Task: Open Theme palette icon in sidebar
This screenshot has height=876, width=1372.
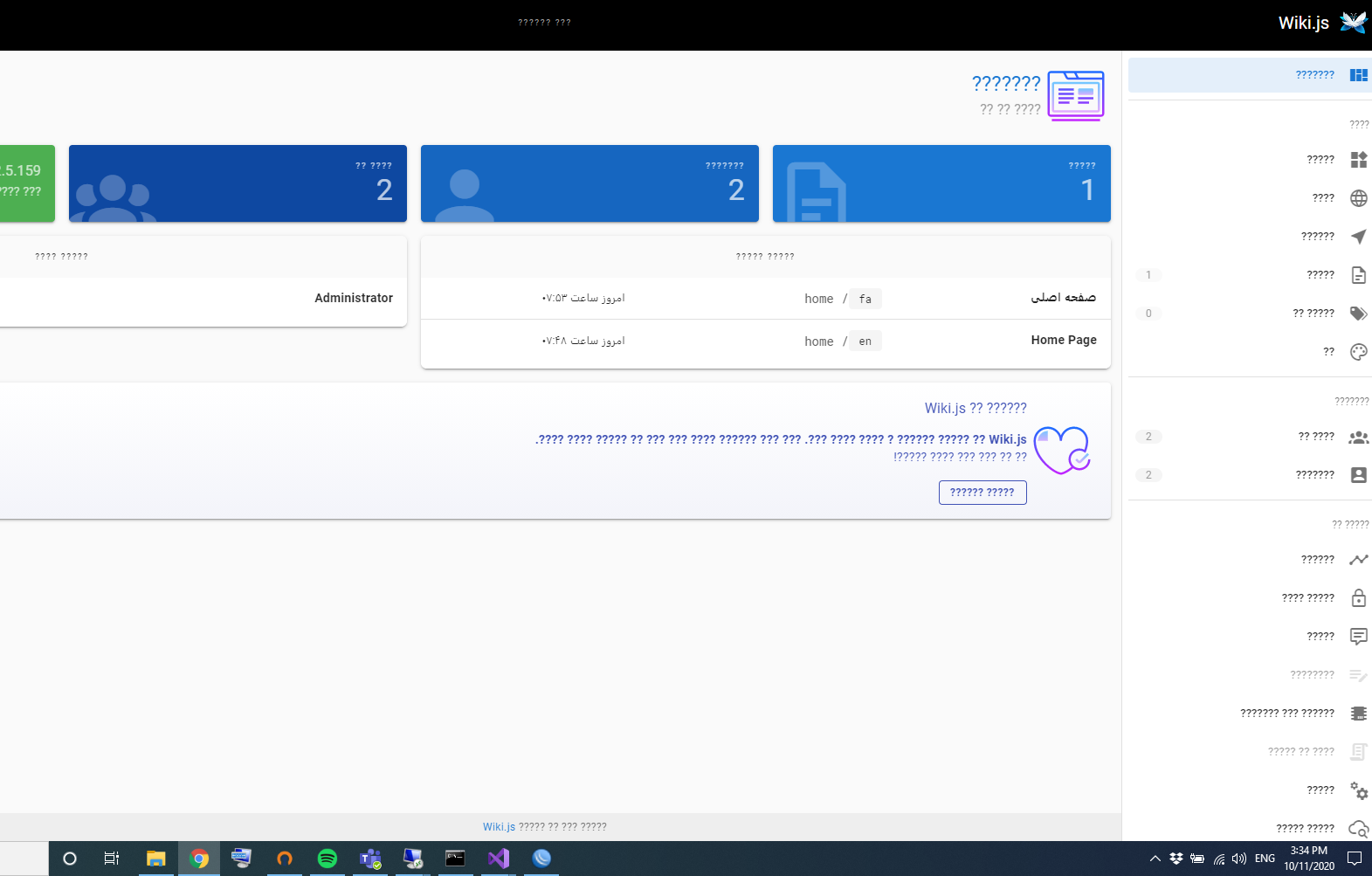Action: point(1359,352)
